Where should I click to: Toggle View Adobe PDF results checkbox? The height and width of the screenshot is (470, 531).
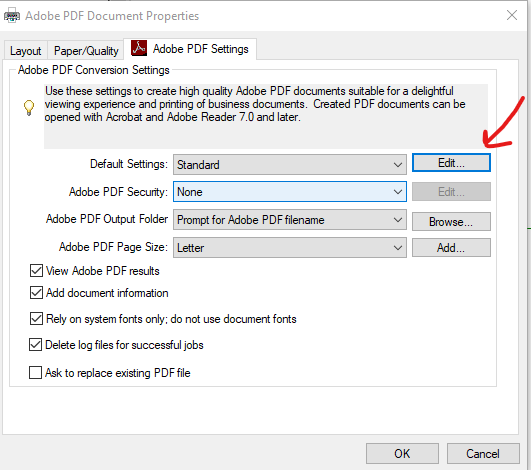tap(36, 271)
